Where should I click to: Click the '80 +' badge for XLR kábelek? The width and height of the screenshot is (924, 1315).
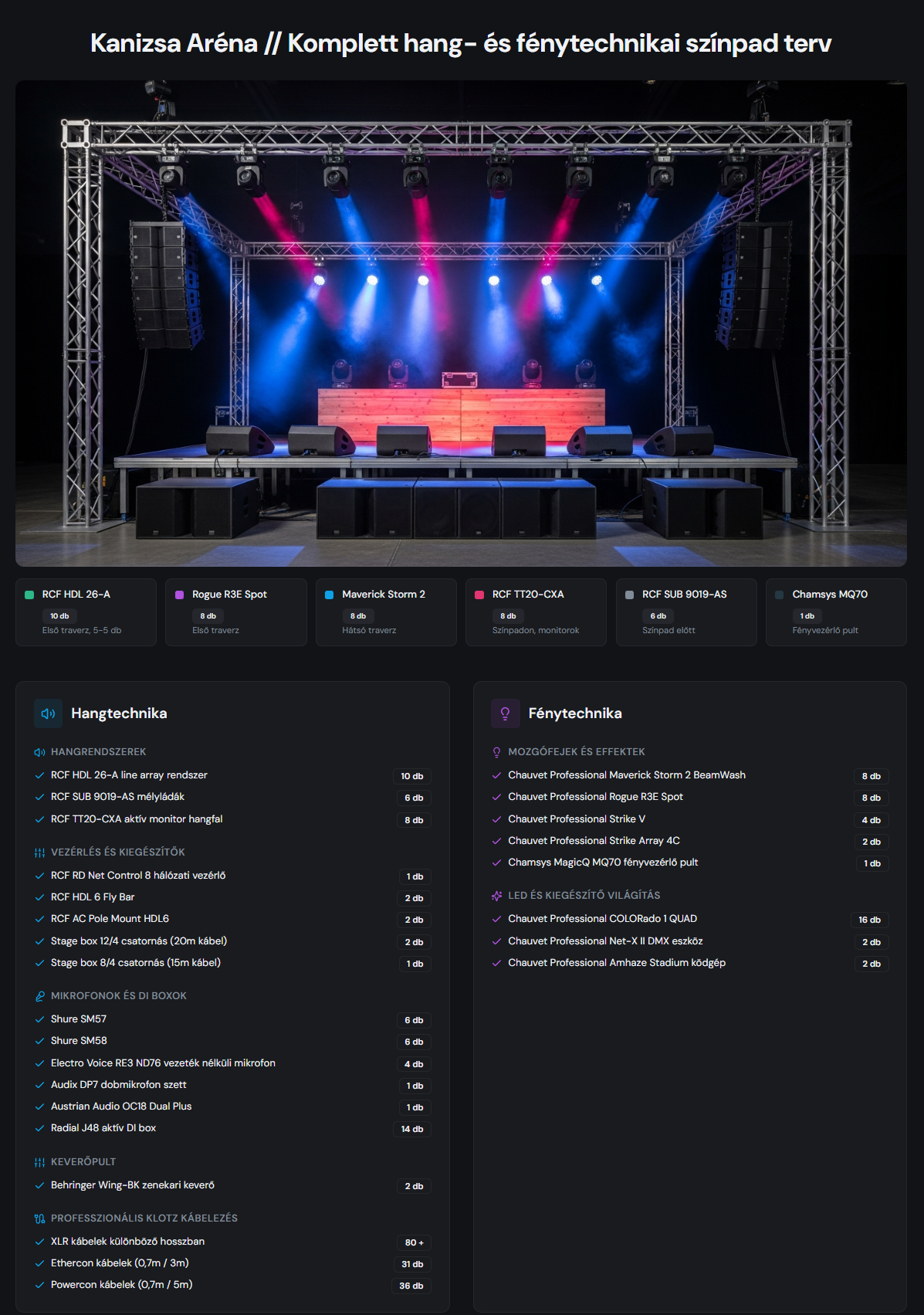coord(415,1242)
